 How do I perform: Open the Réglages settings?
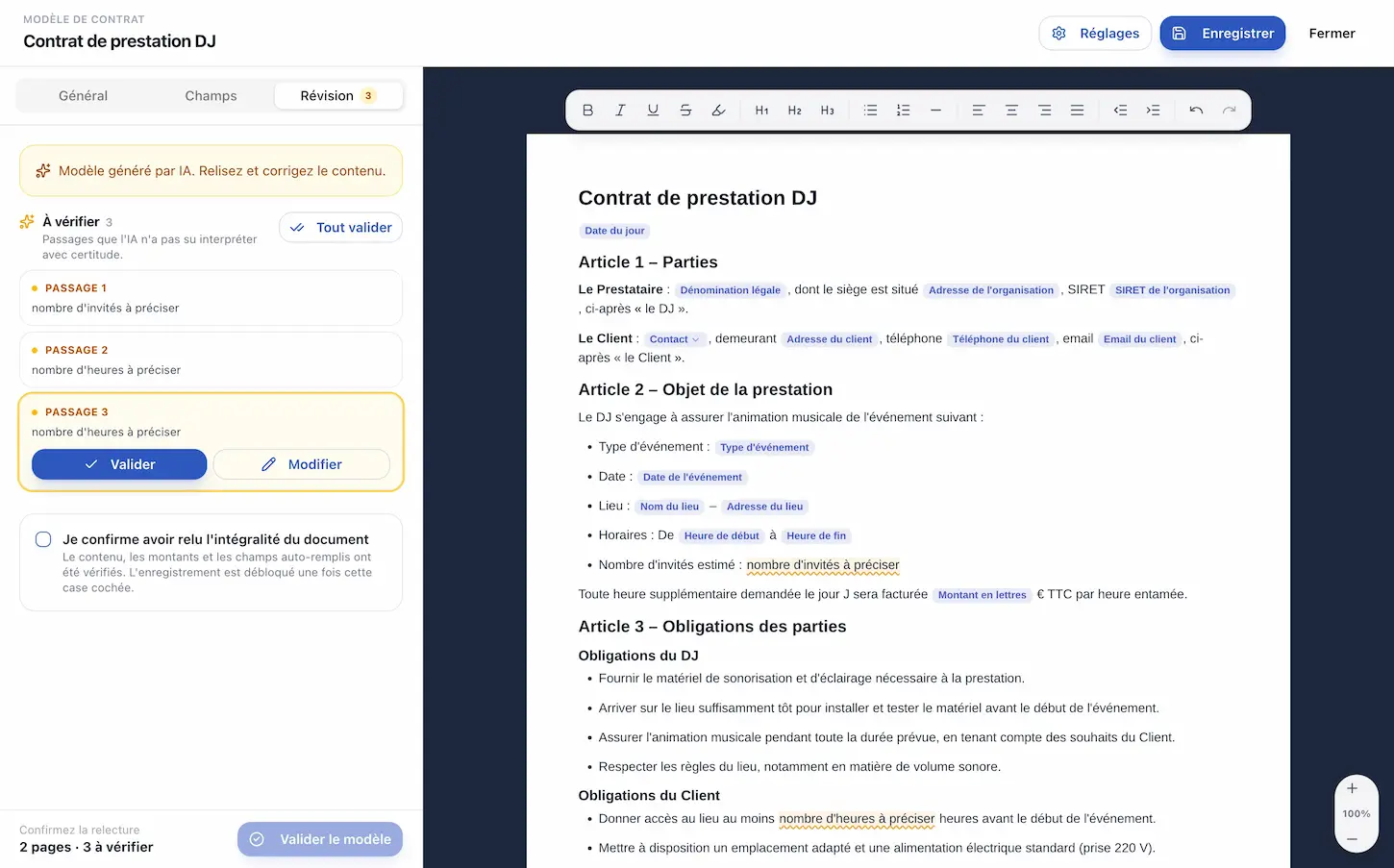[x=1095, y=34]
